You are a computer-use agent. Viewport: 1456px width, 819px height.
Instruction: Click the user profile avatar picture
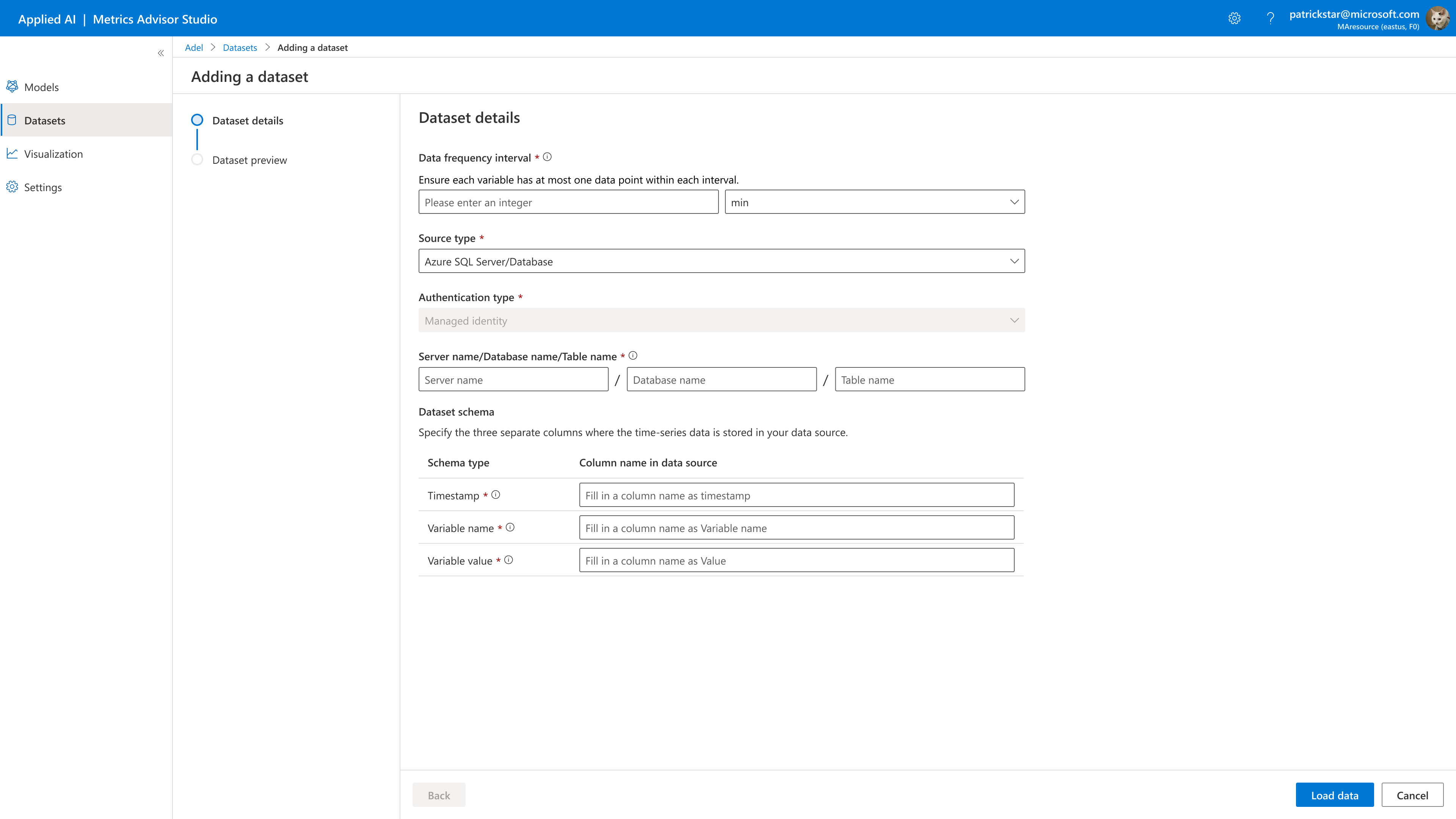(1437, 19)
